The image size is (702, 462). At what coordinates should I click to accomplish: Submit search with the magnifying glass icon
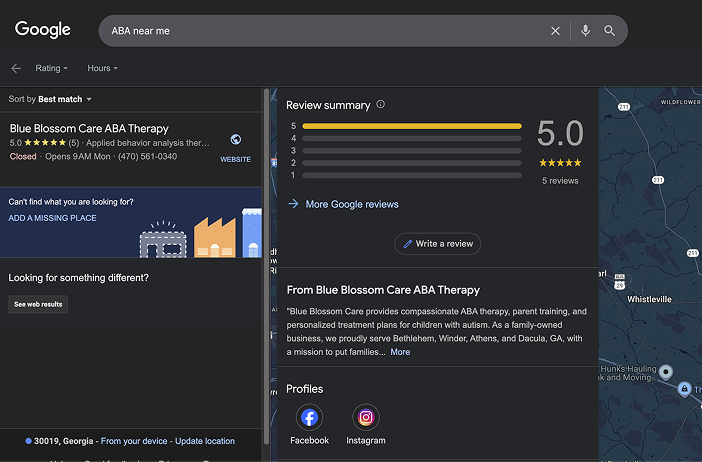point(609,30)
